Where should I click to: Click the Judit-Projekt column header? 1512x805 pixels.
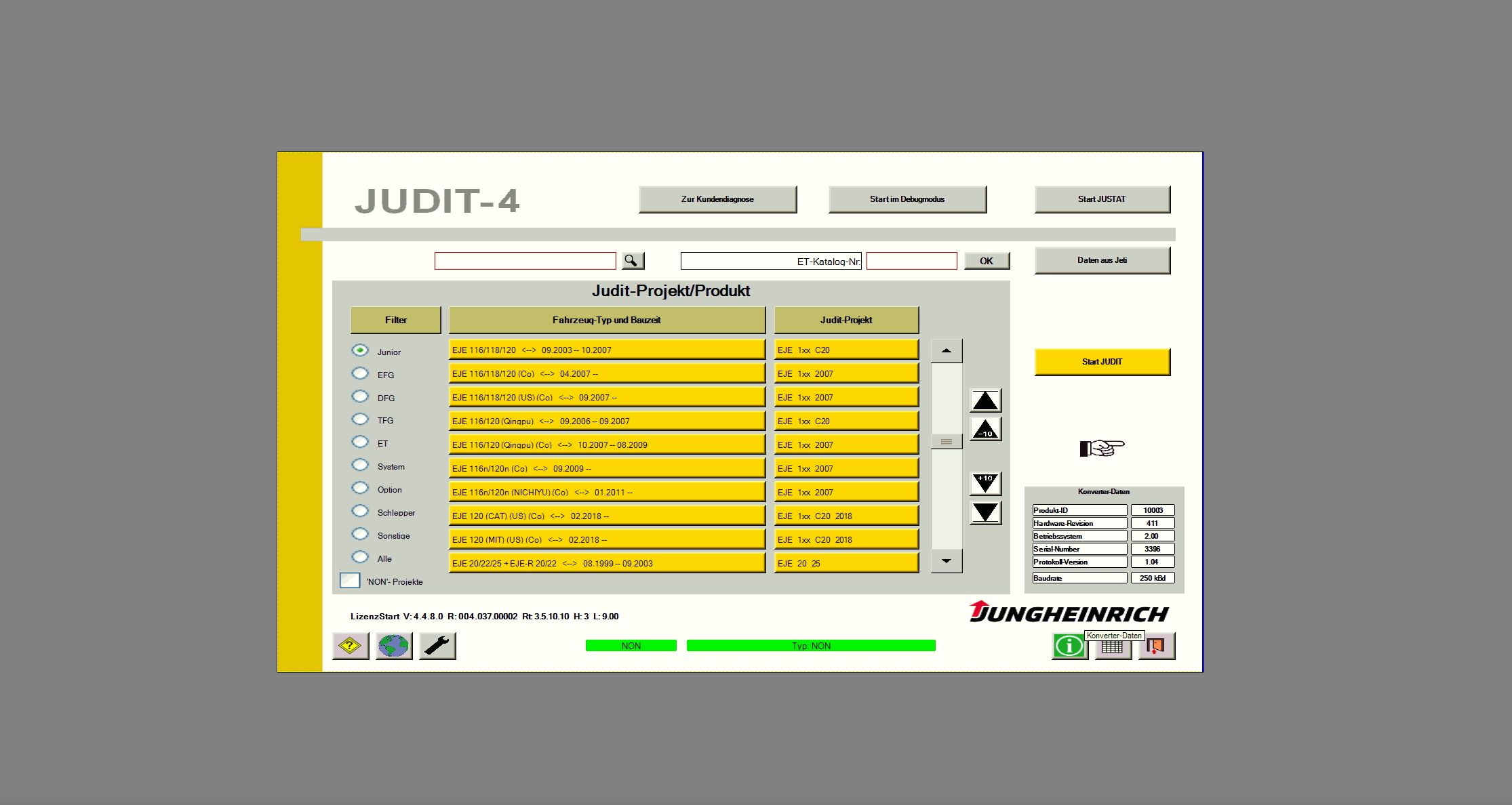845,319
